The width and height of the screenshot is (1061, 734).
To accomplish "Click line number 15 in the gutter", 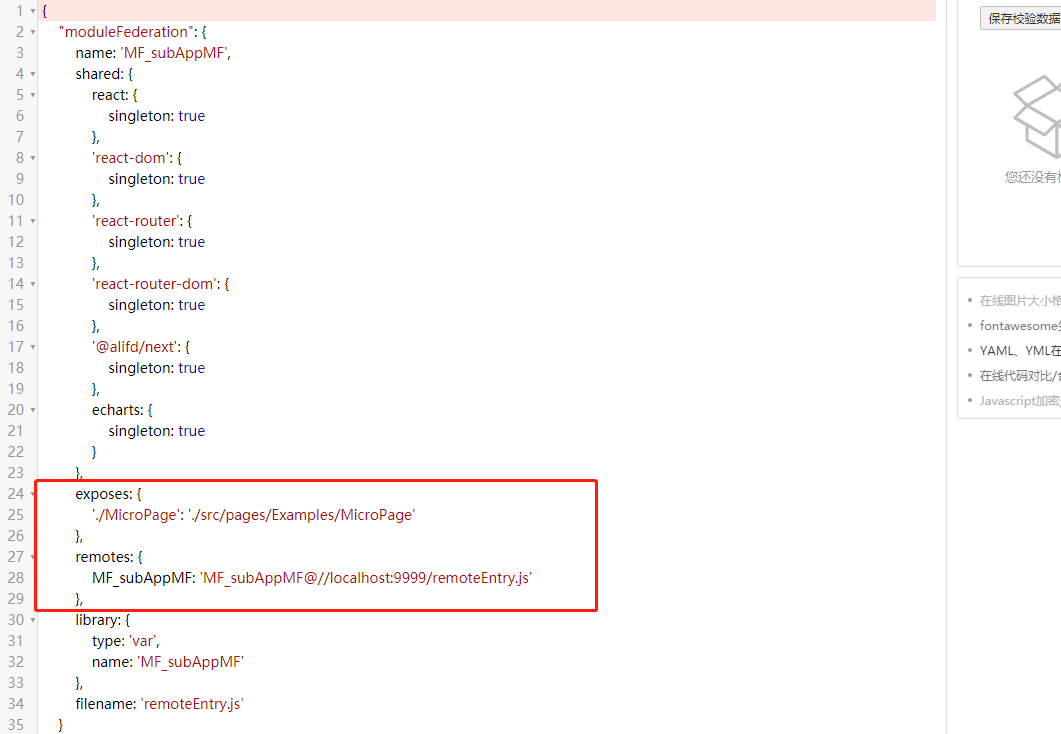I will pyautogui.click(x=16, y=304).
